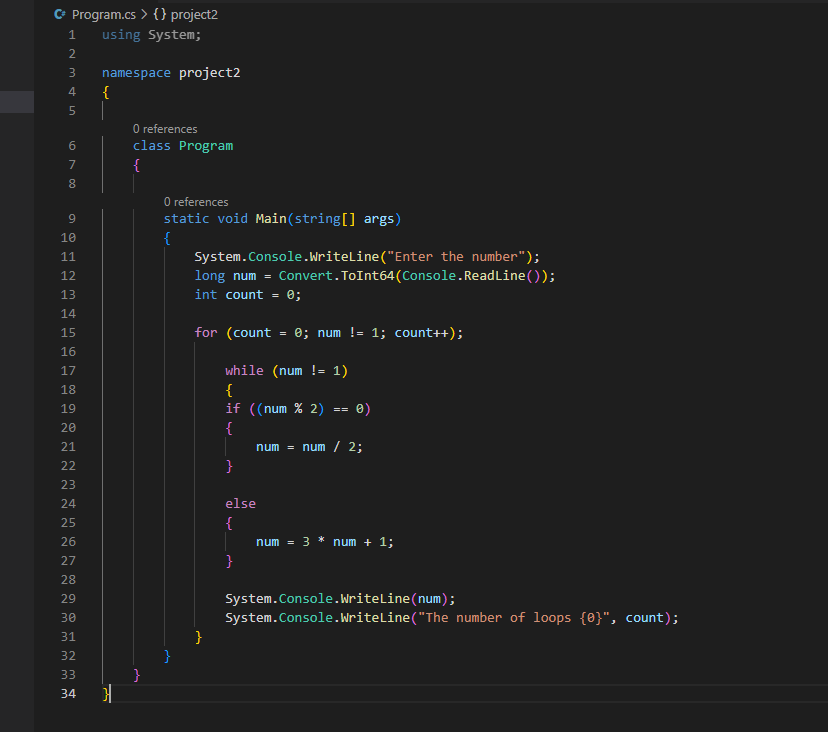Viewport: 828px width, 732px height.
Task: Click 'Program' class name on line 6
Action: tap(206, 146)
